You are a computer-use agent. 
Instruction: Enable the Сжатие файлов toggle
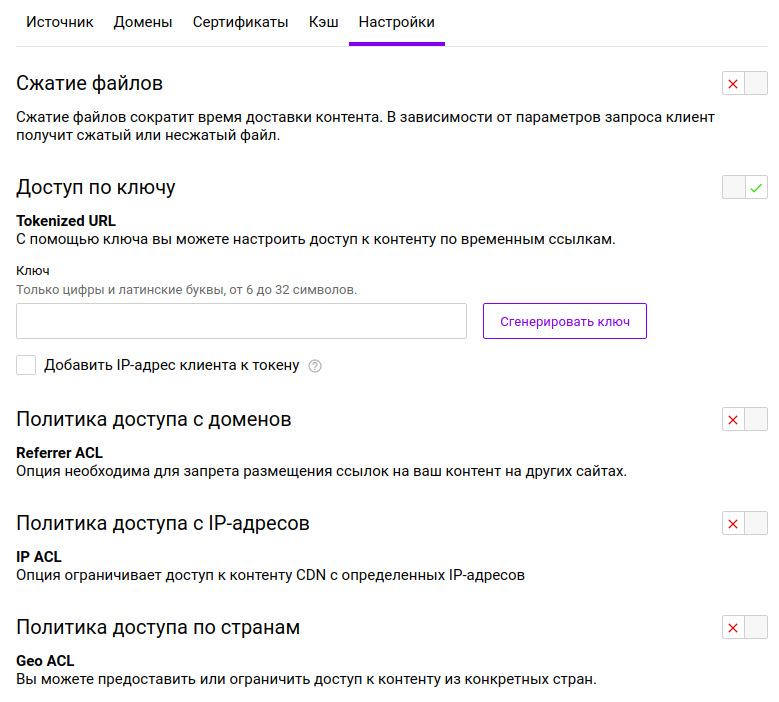tap(745, 83)
